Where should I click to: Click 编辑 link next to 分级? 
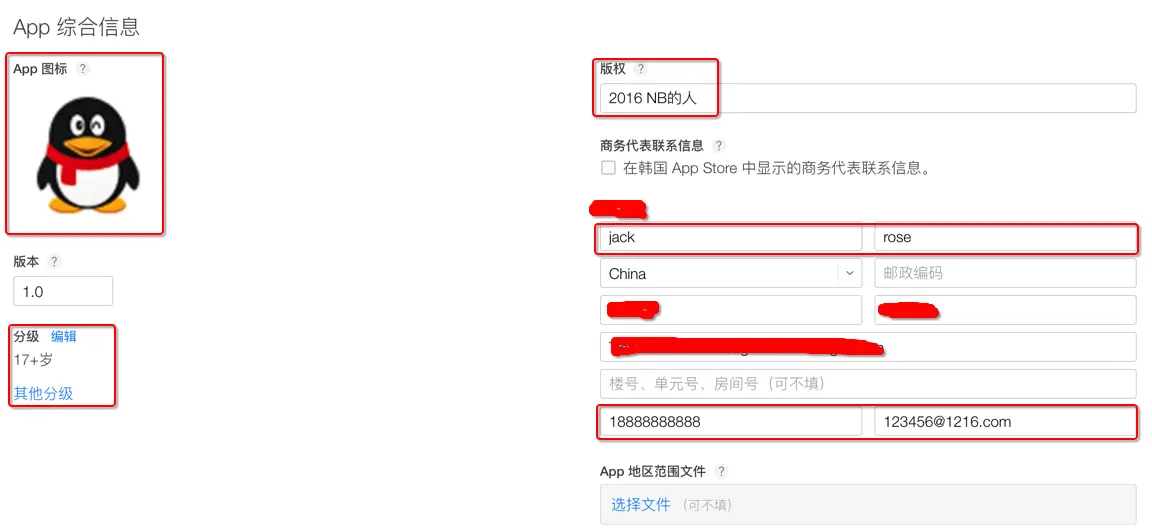(x=64, y=337)
